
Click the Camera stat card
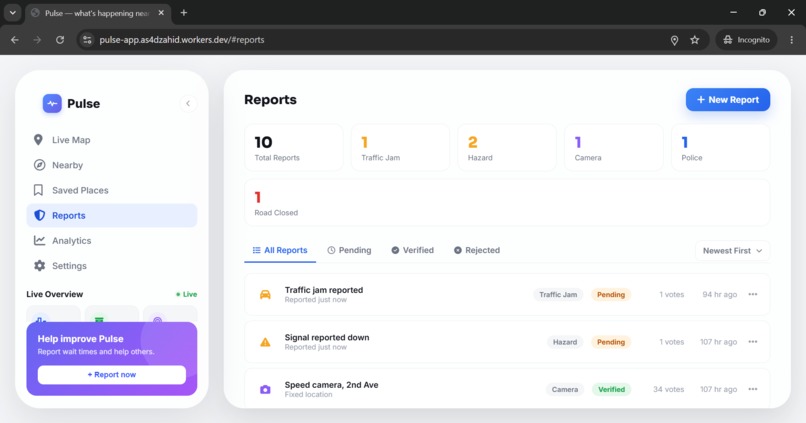pyautogui.click(x=614, y=148)
